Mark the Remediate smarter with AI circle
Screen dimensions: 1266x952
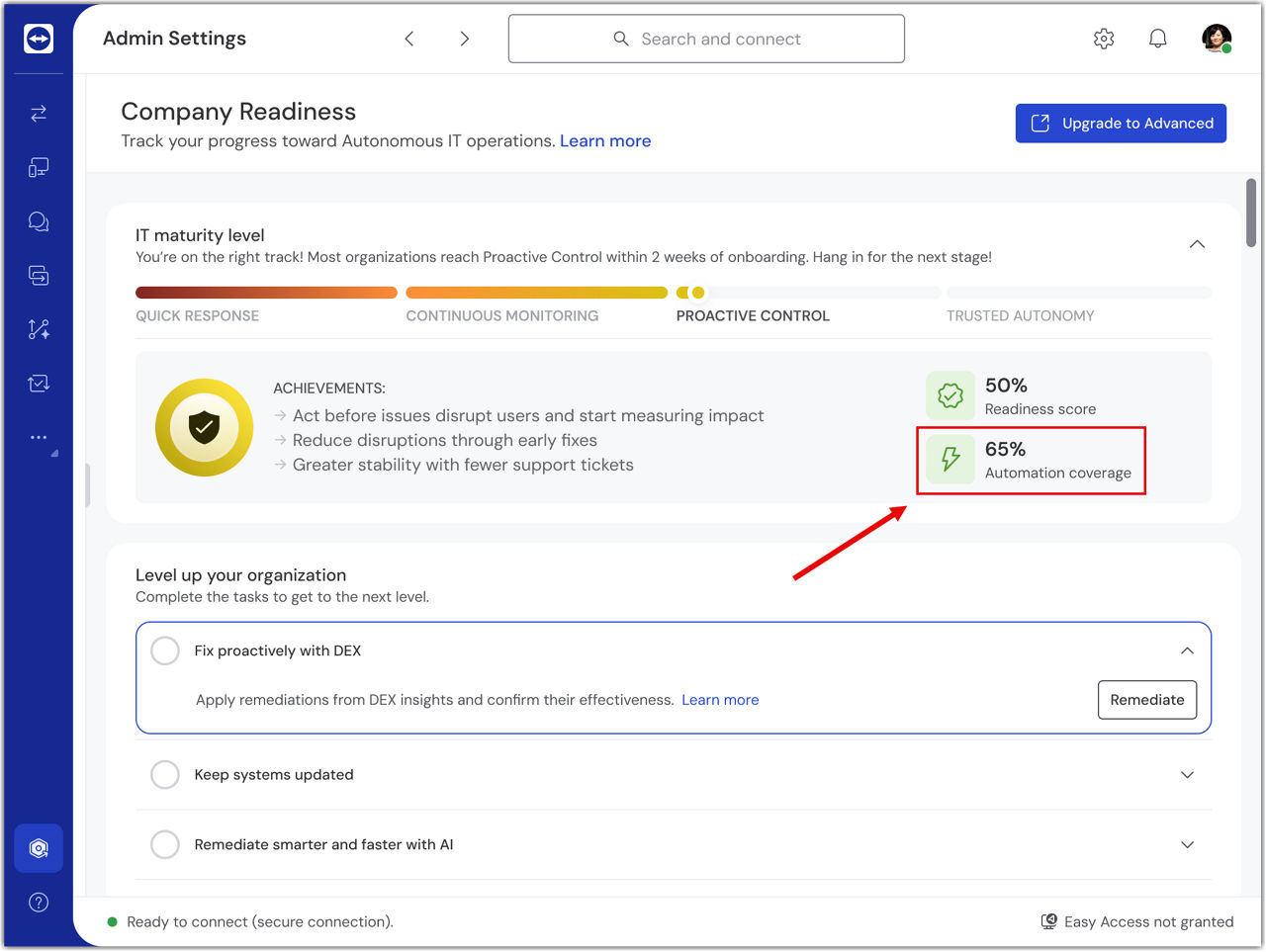165,844
